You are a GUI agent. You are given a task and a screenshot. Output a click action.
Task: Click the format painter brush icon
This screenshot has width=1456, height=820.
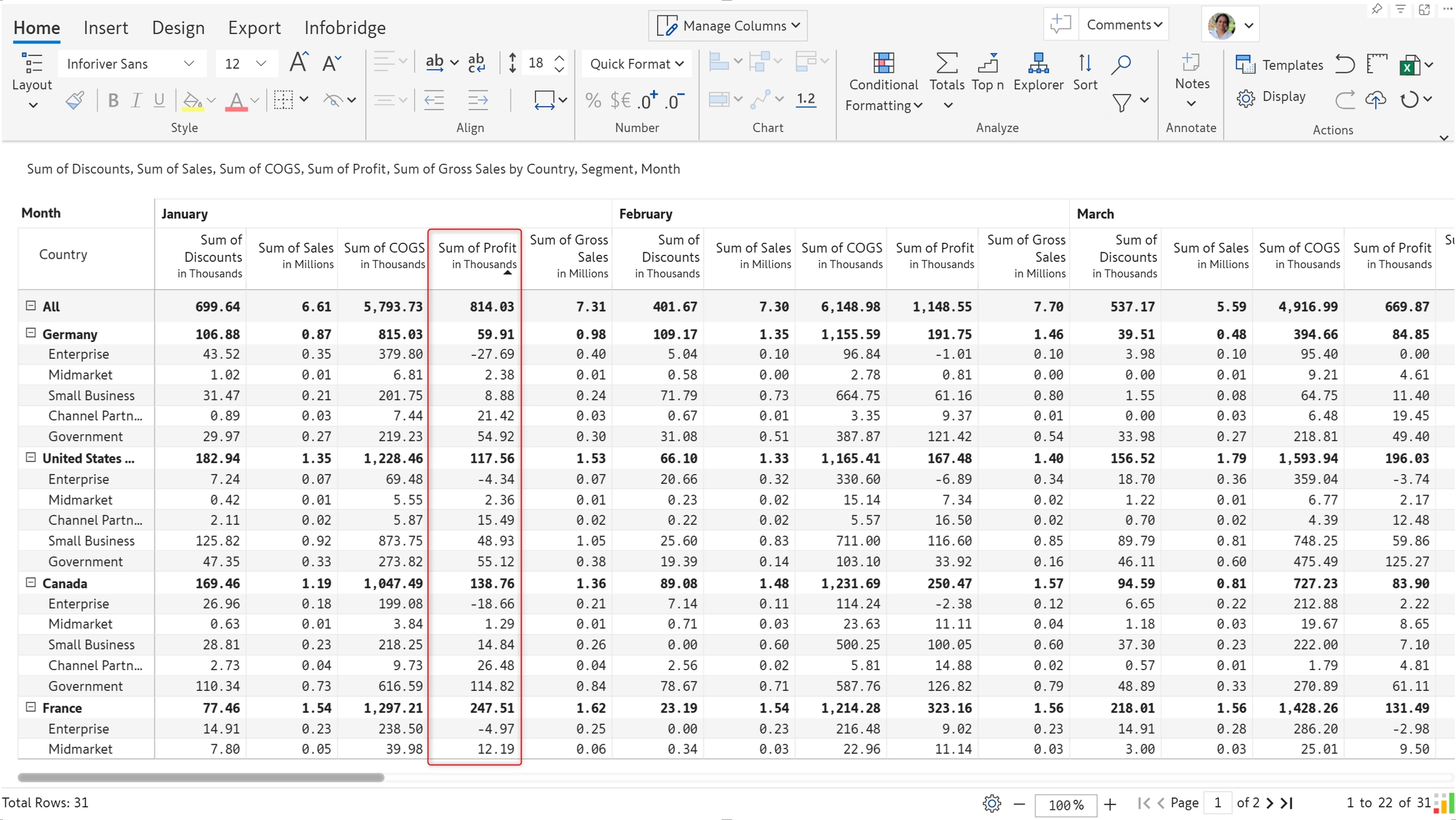click(75, 100)
